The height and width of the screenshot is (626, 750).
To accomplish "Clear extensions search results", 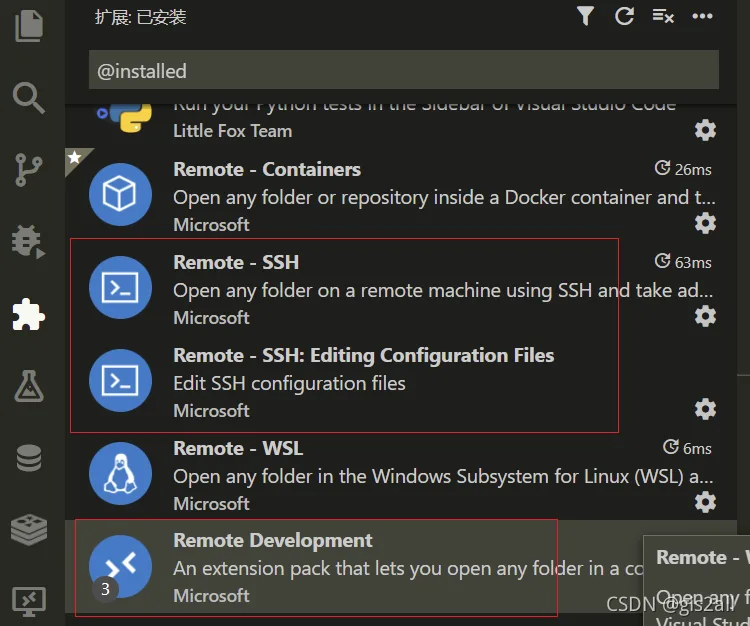I will 663,16.
